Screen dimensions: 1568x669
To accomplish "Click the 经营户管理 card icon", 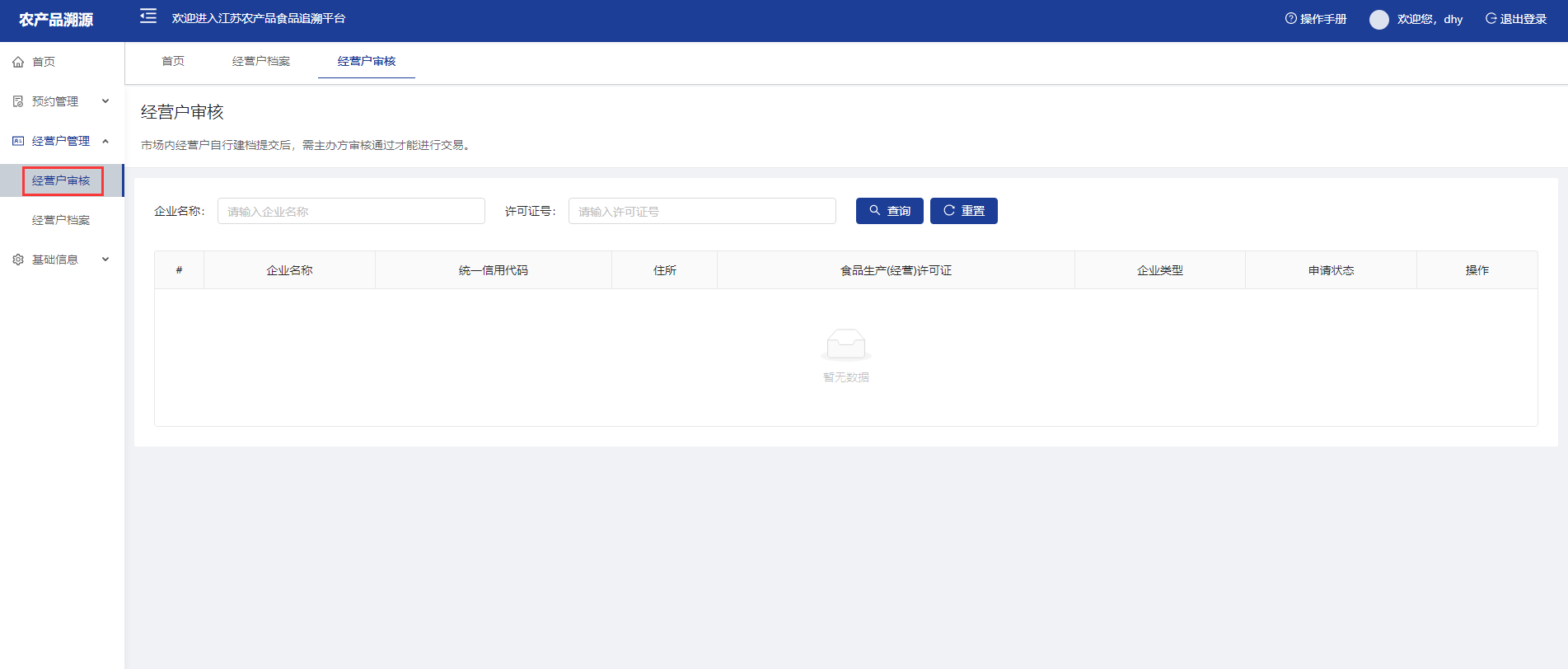I will [18, 141].
